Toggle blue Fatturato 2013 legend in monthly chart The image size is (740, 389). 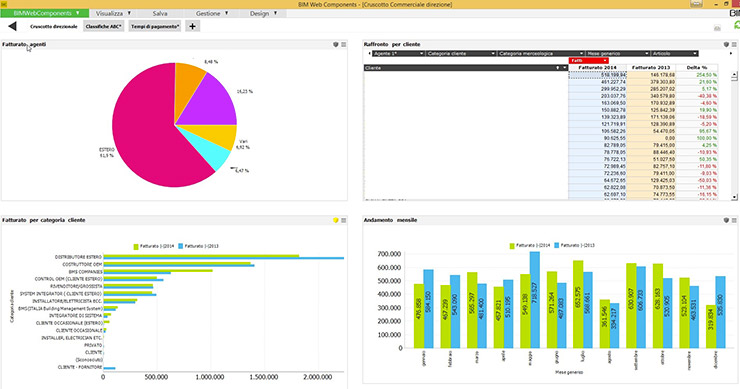574,245
